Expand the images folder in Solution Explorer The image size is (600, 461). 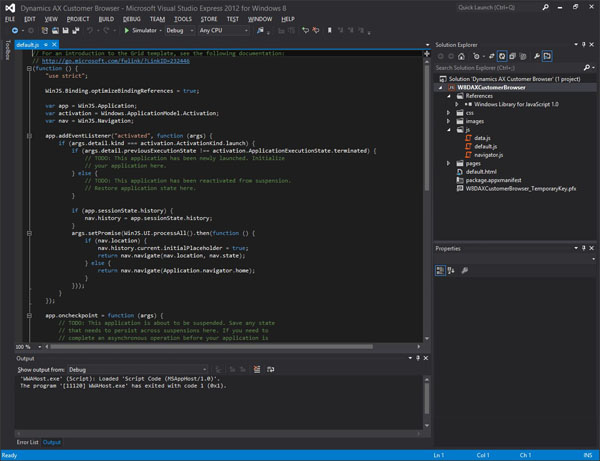tap(449, 121)
